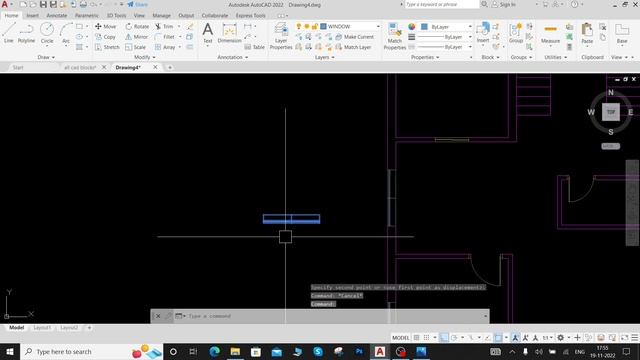Screen dimensions: 640x360
Task: Switch to the Manage ribbon tab
Action: [x=161, y=16]
